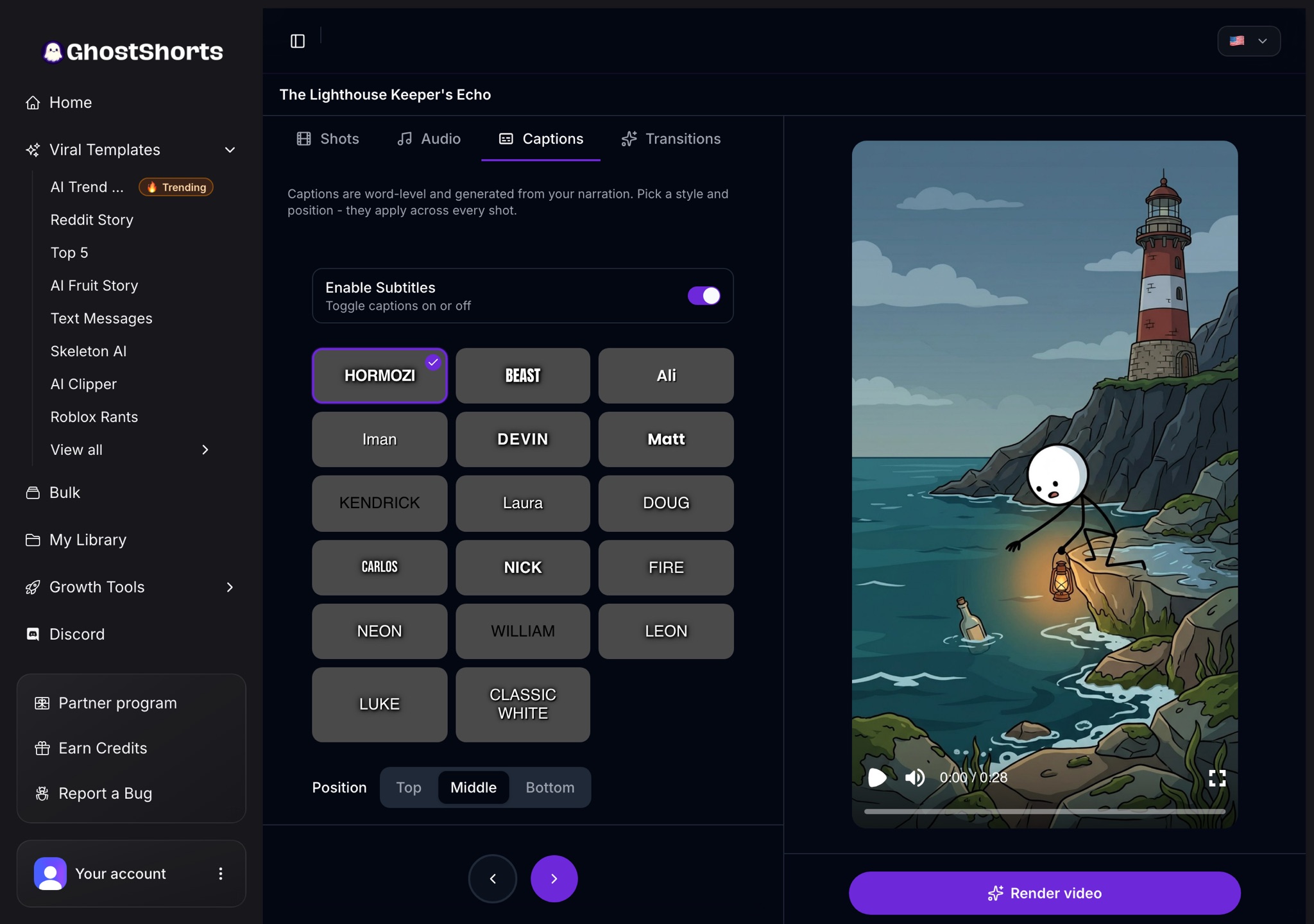Toggle Enable Subtitles switch

pyautogui.click(x=704, y=296)
